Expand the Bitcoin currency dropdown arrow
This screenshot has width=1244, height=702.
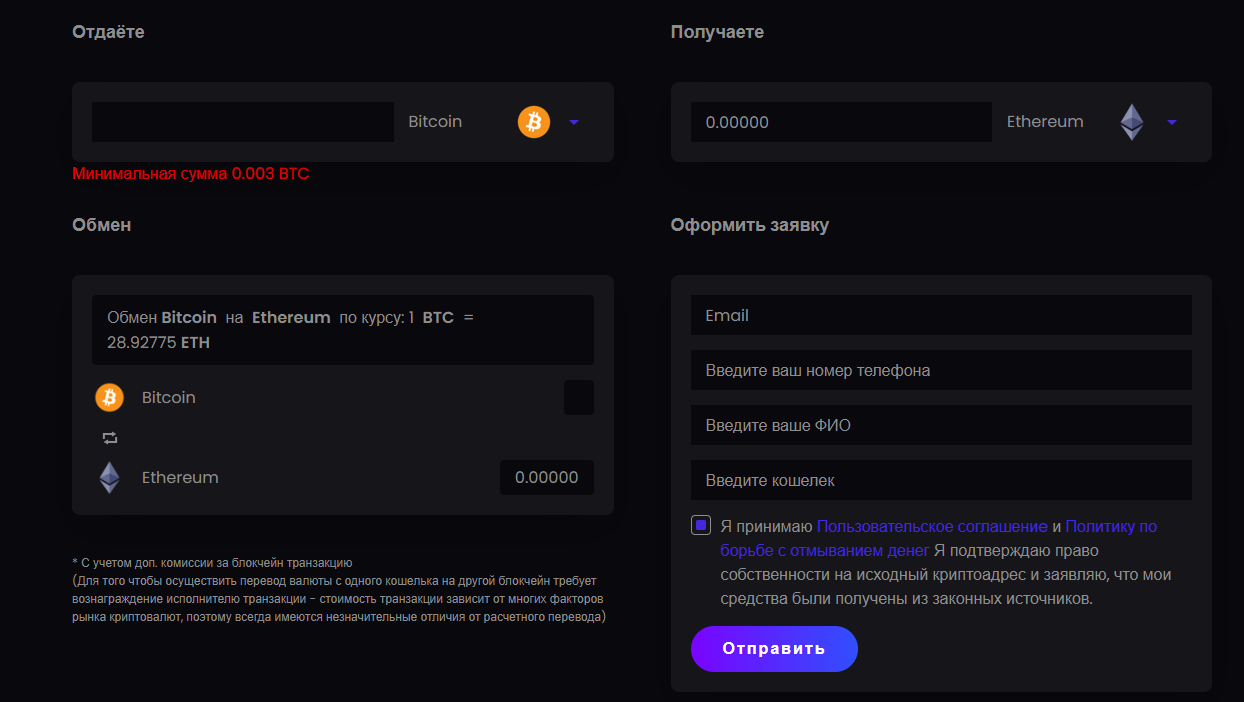tap(574, 122)
